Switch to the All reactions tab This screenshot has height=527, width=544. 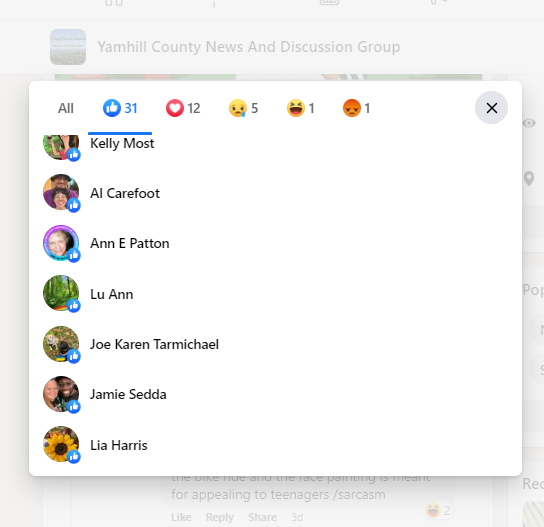pyautogui.click(x=66, y=108)
